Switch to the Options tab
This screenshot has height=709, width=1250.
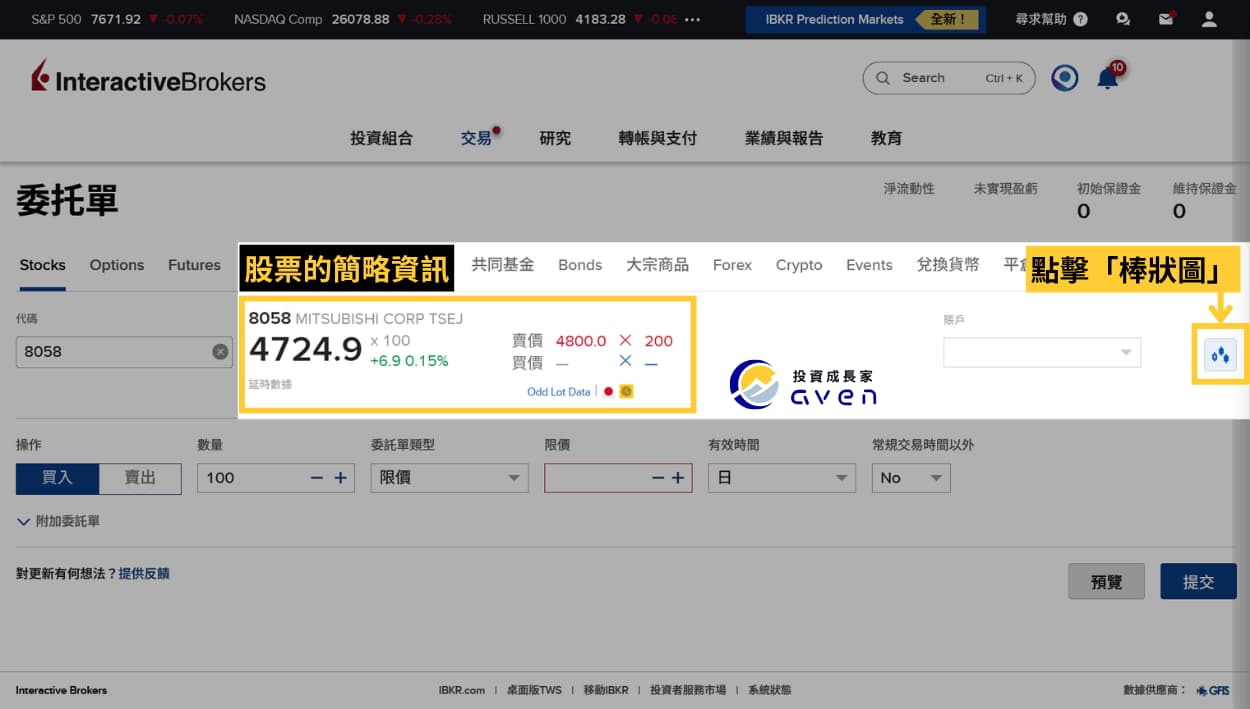117,265
